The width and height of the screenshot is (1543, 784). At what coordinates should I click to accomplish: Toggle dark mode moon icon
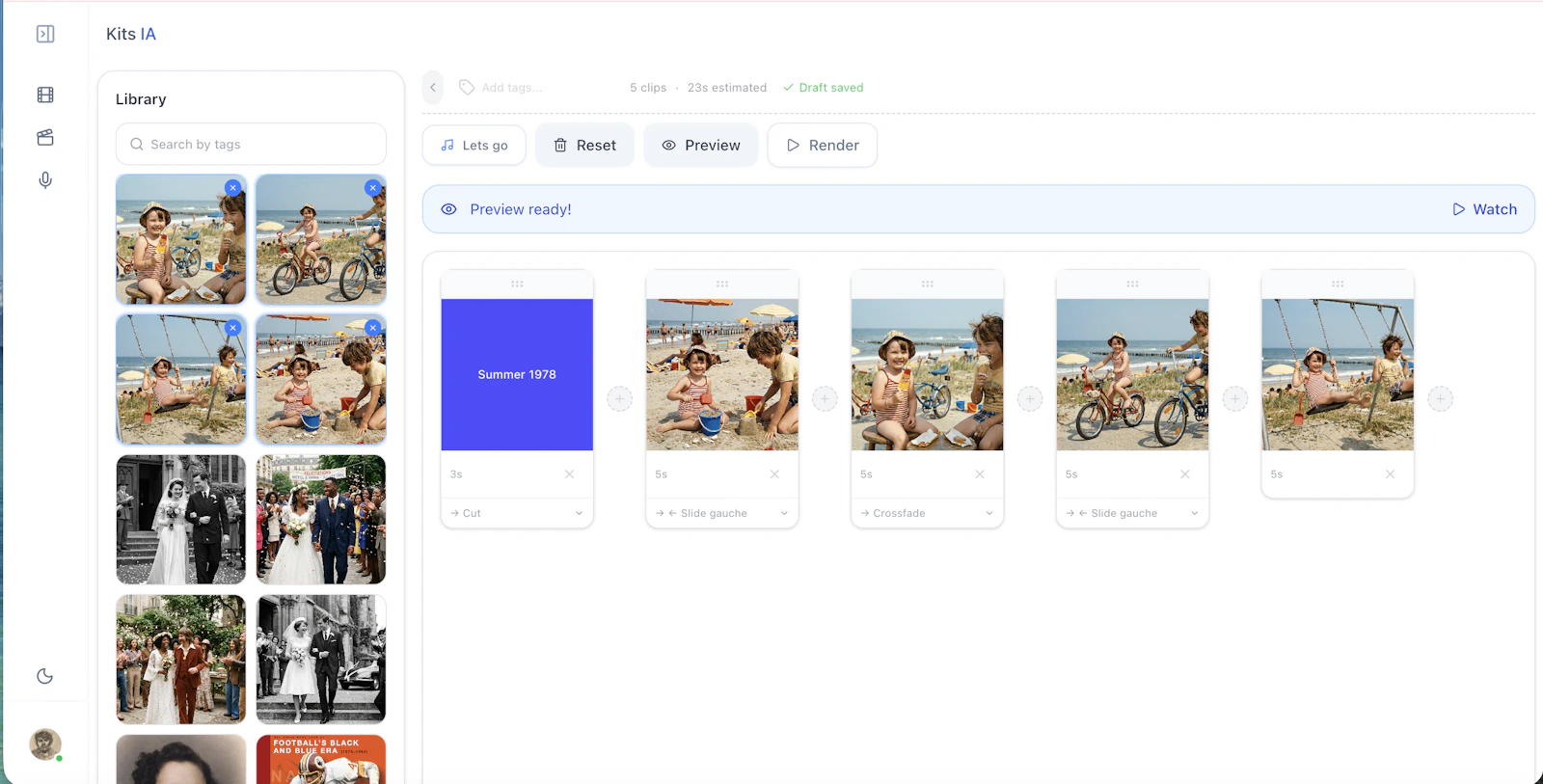point(45,676)
